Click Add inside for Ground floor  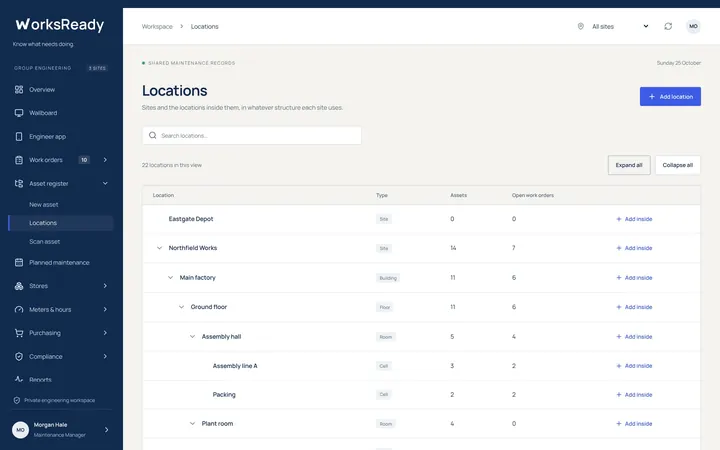634,307
